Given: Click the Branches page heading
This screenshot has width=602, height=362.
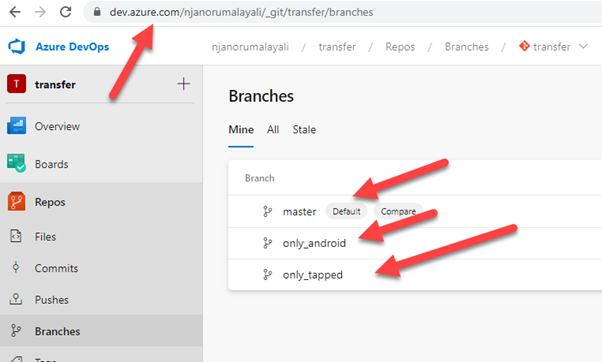Looking at the screenshot, I should [261, 96].
